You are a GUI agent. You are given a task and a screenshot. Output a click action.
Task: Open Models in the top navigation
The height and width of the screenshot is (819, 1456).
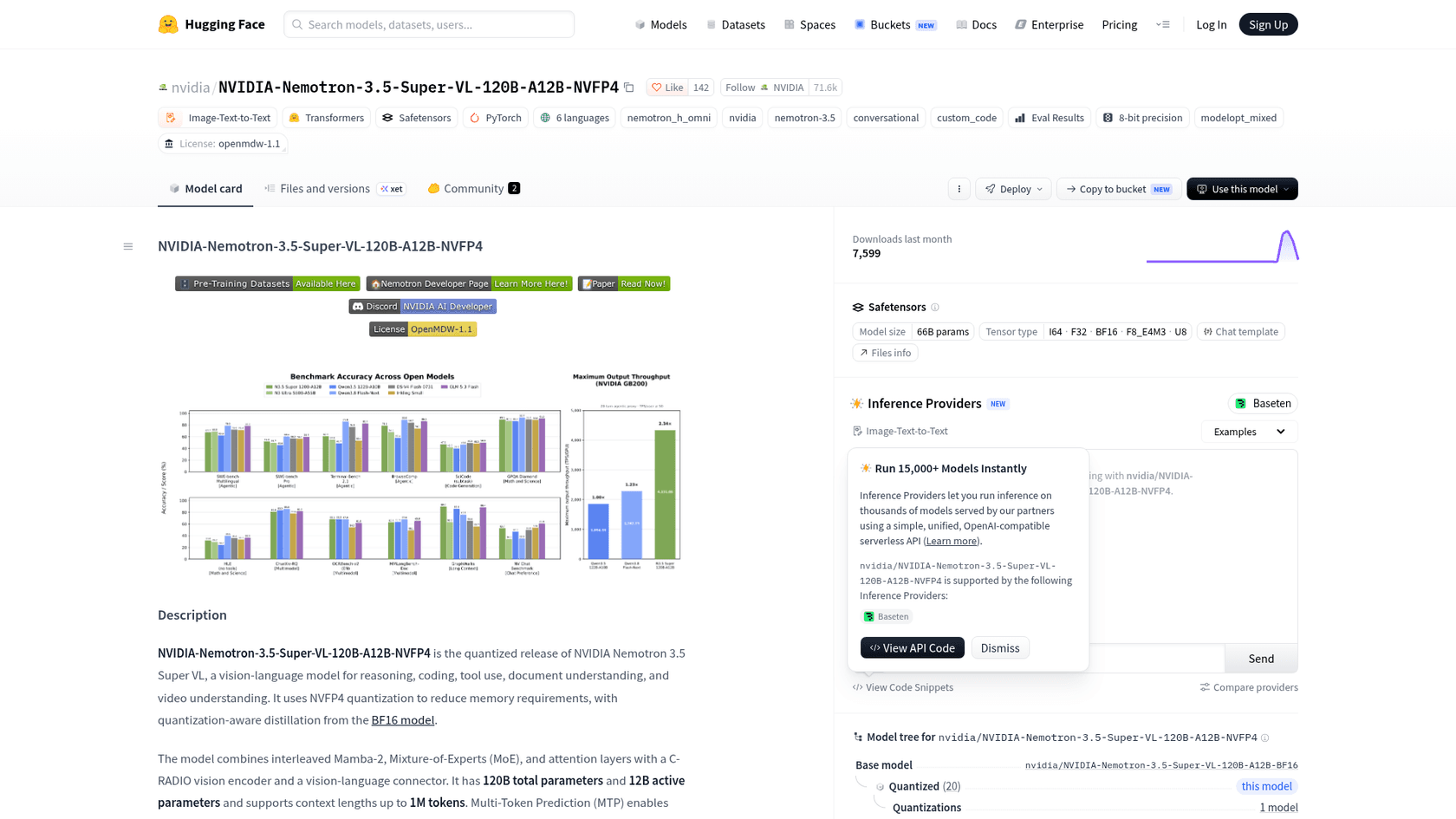click(660, 24)
